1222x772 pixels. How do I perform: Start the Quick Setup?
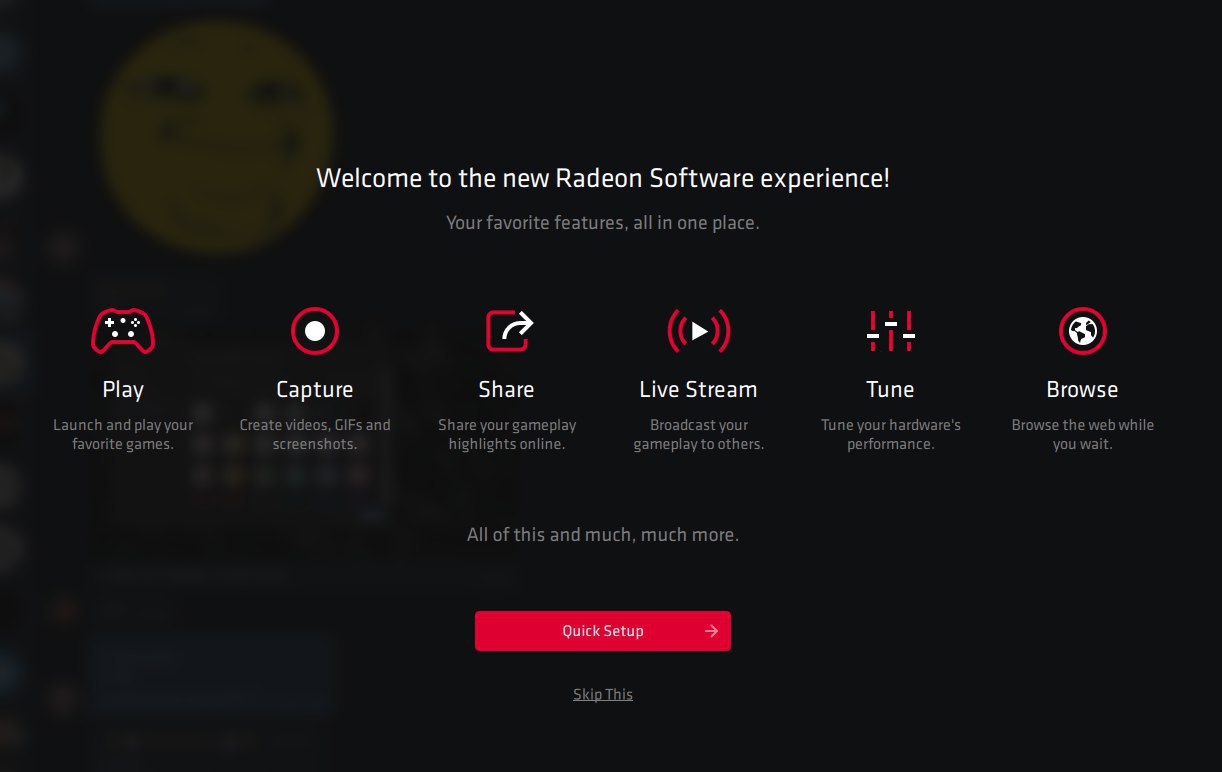pos(603,631)
